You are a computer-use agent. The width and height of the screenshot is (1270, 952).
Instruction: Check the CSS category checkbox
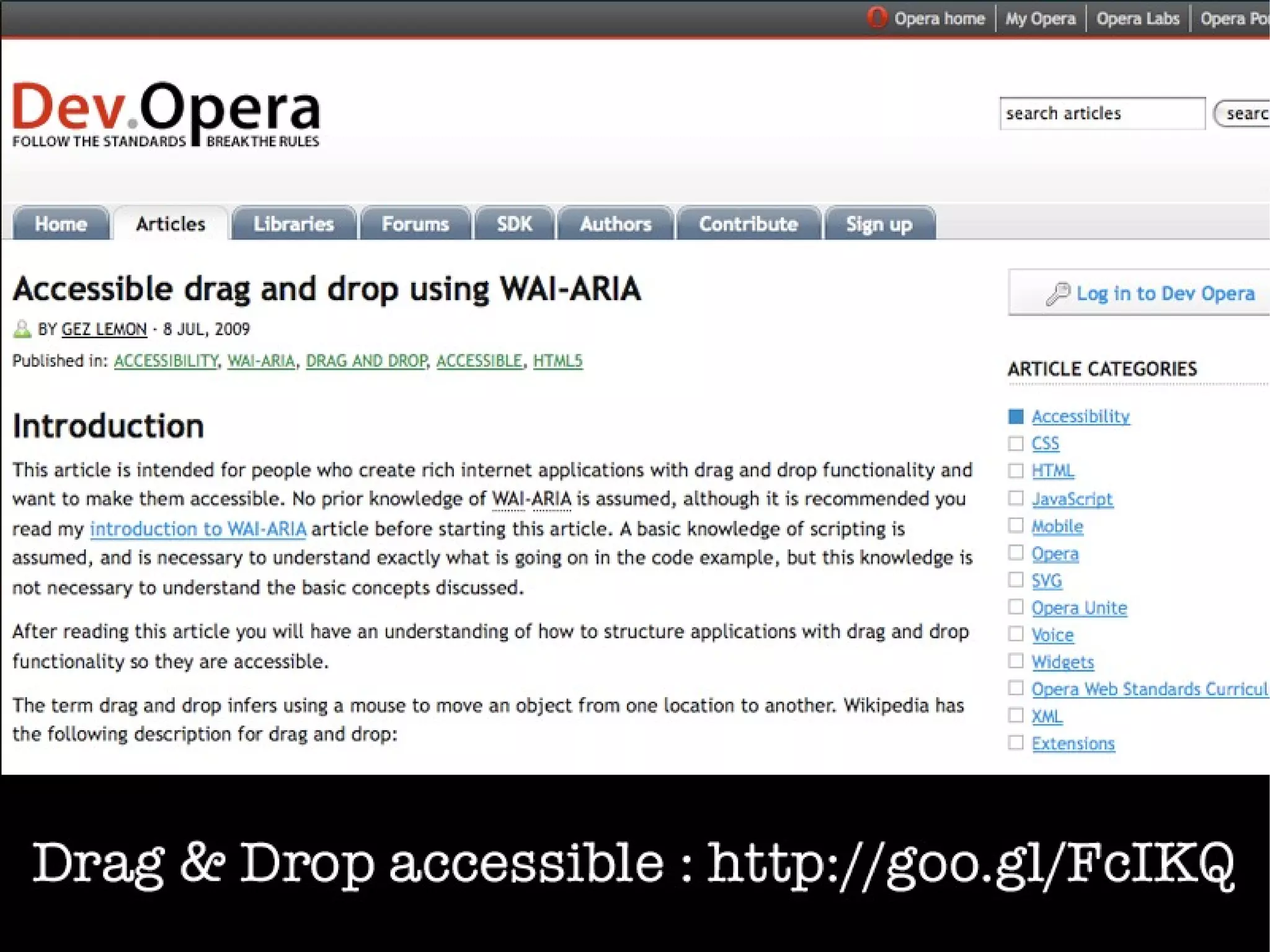pos(1016,443)
